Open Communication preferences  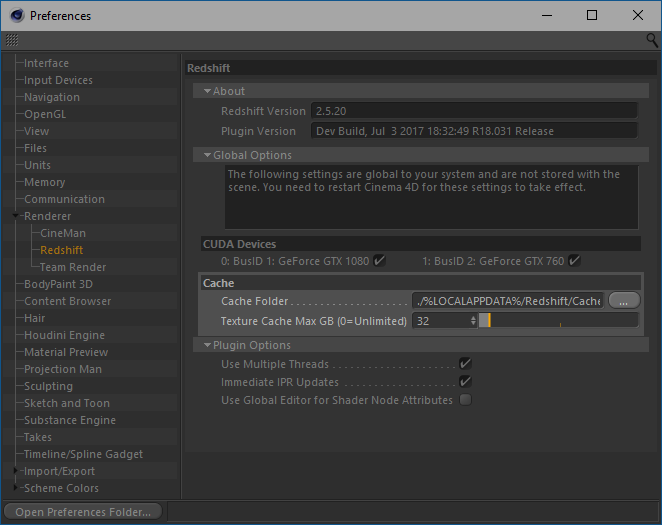64,199
